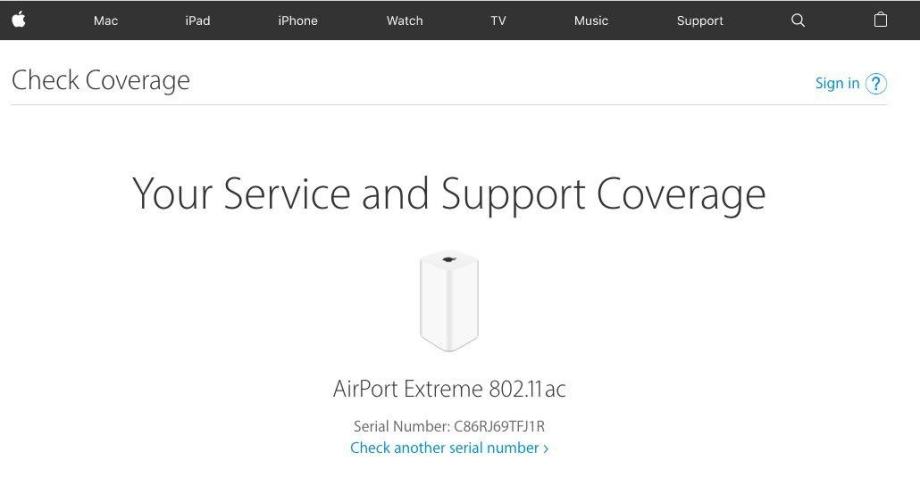Open the Mac menu item

click(106, 21)
